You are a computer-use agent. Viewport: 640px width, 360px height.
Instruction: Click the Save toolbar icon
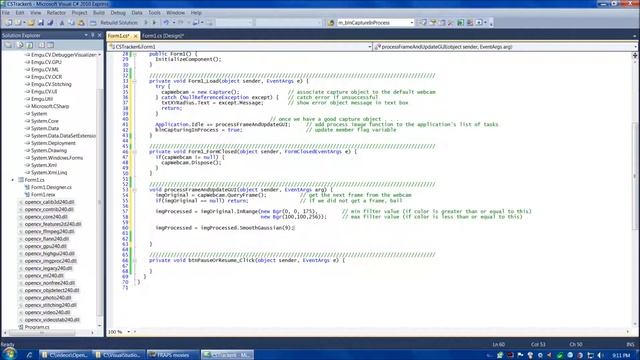tap(41, 23)
